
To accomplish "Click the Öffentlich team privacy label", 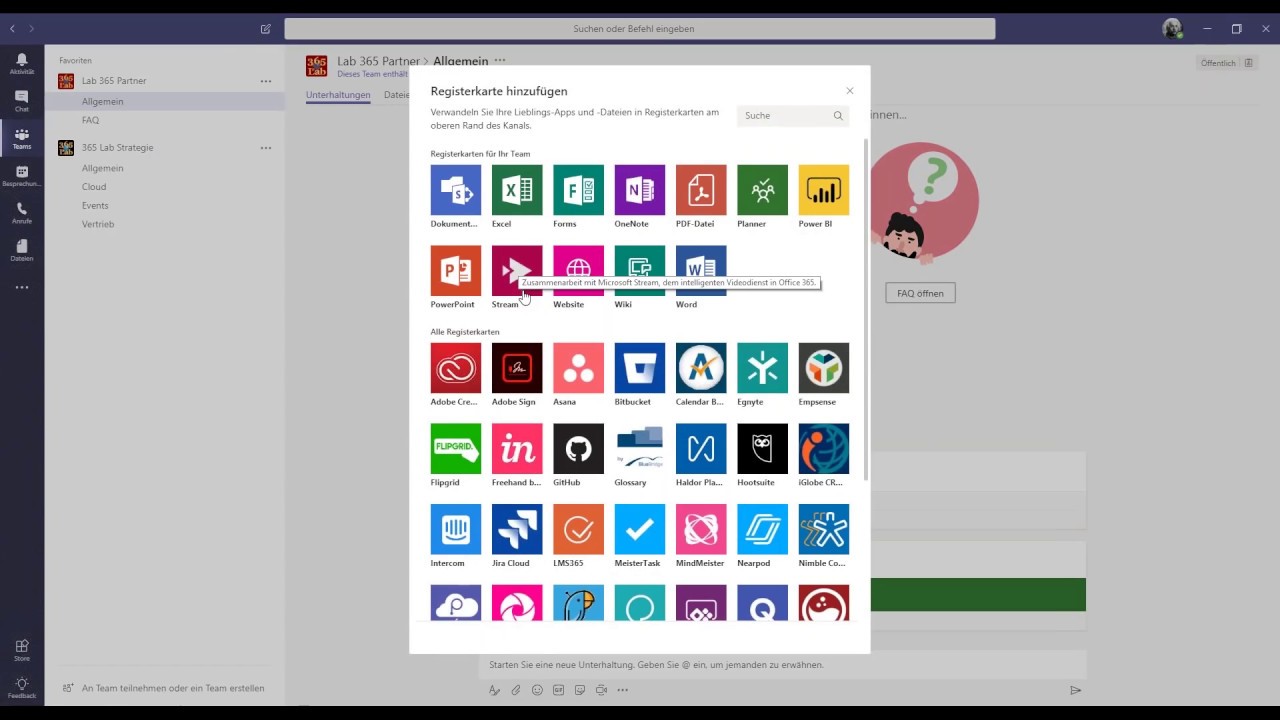I will pyautogui.click(x=1218, y=63).
